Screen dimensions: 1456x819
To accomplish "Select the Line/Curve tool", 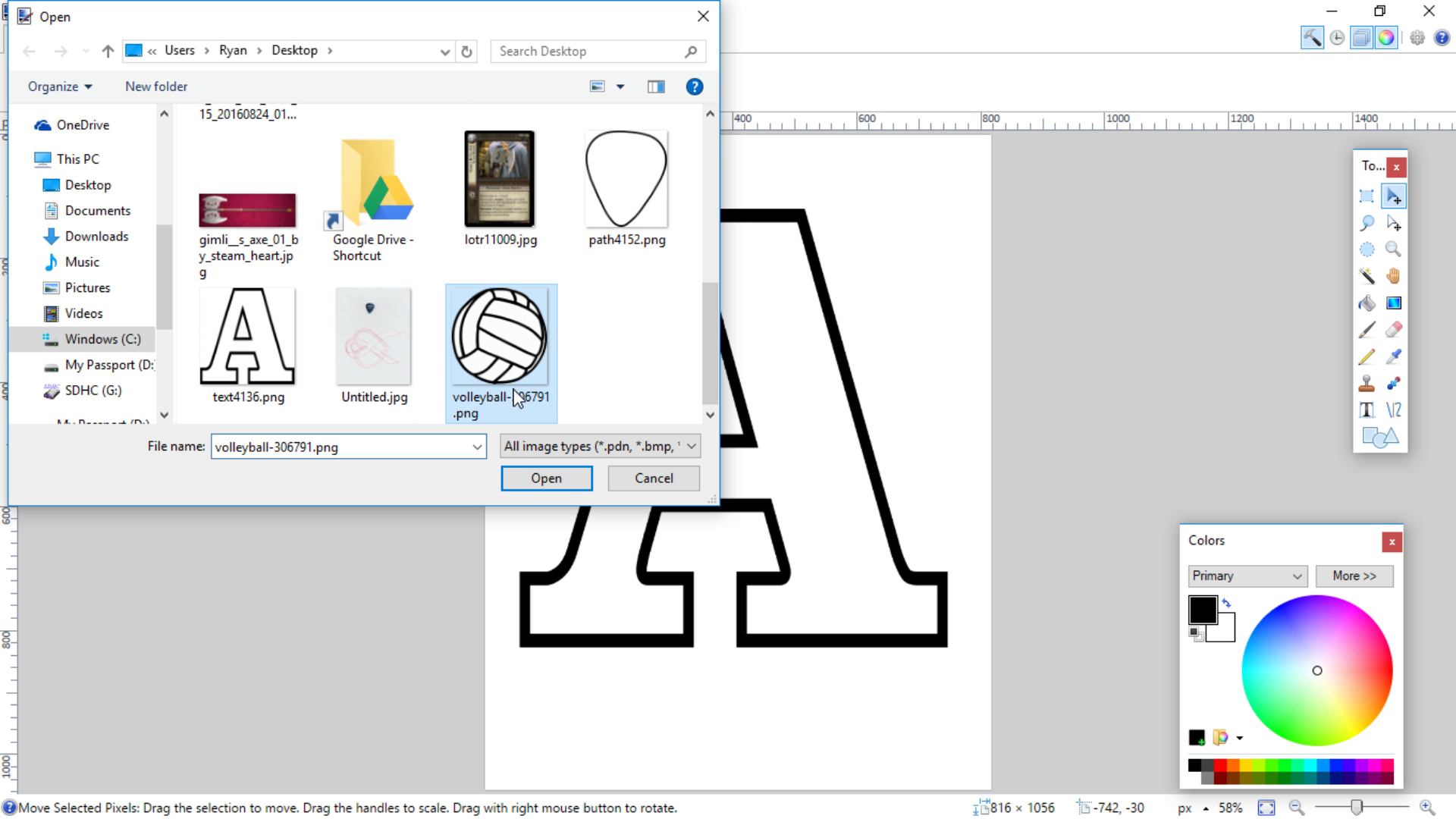I will 1393,410.
